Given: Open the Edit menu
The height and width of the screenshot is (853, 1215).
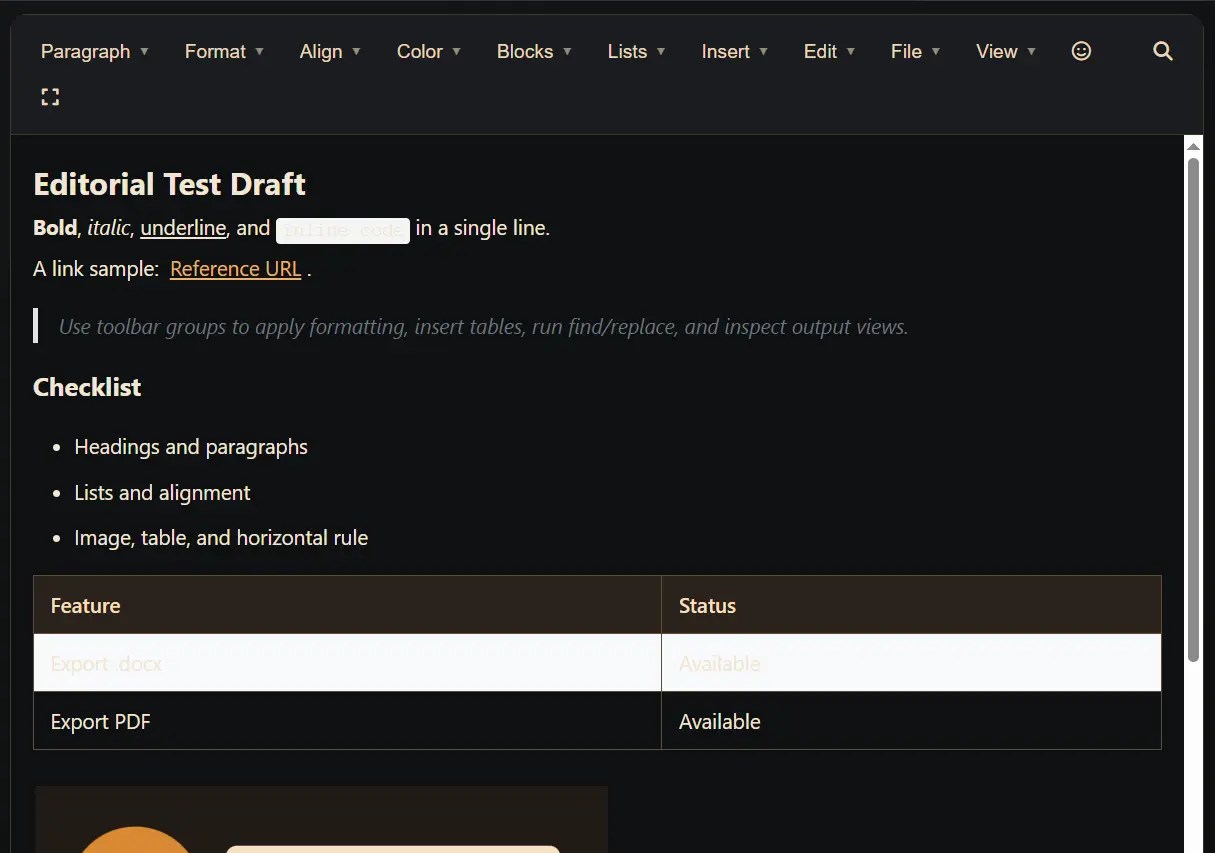Looking at the screenshot, I should point(829,51).
